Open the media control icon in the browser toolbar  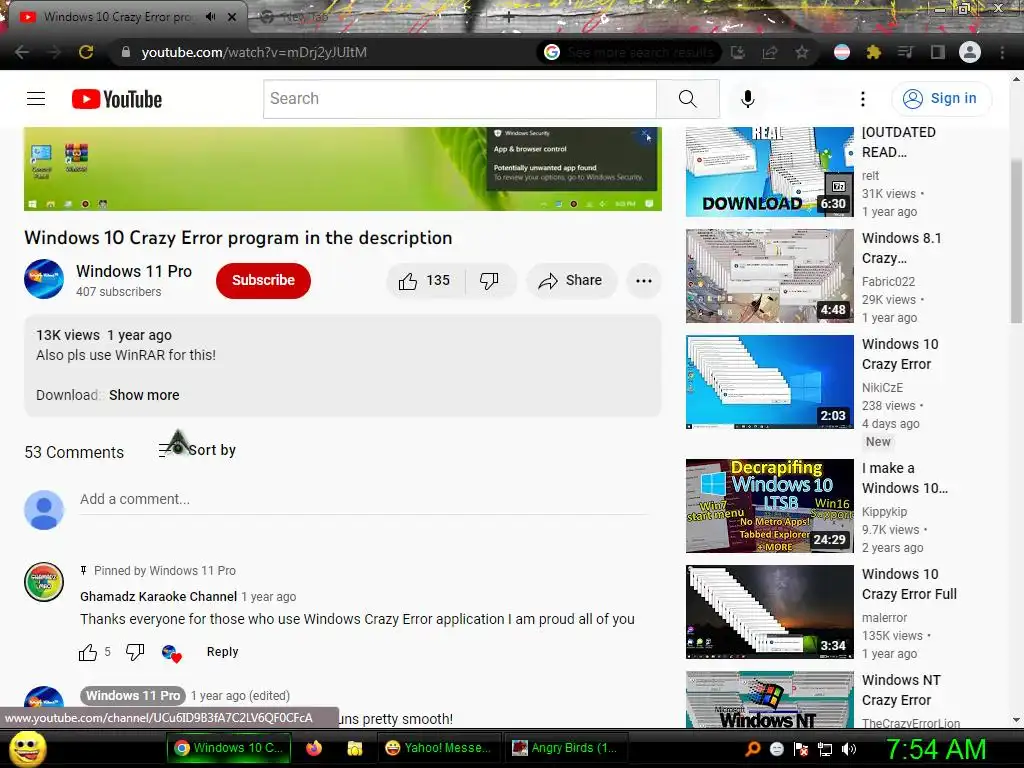(905, 52)
